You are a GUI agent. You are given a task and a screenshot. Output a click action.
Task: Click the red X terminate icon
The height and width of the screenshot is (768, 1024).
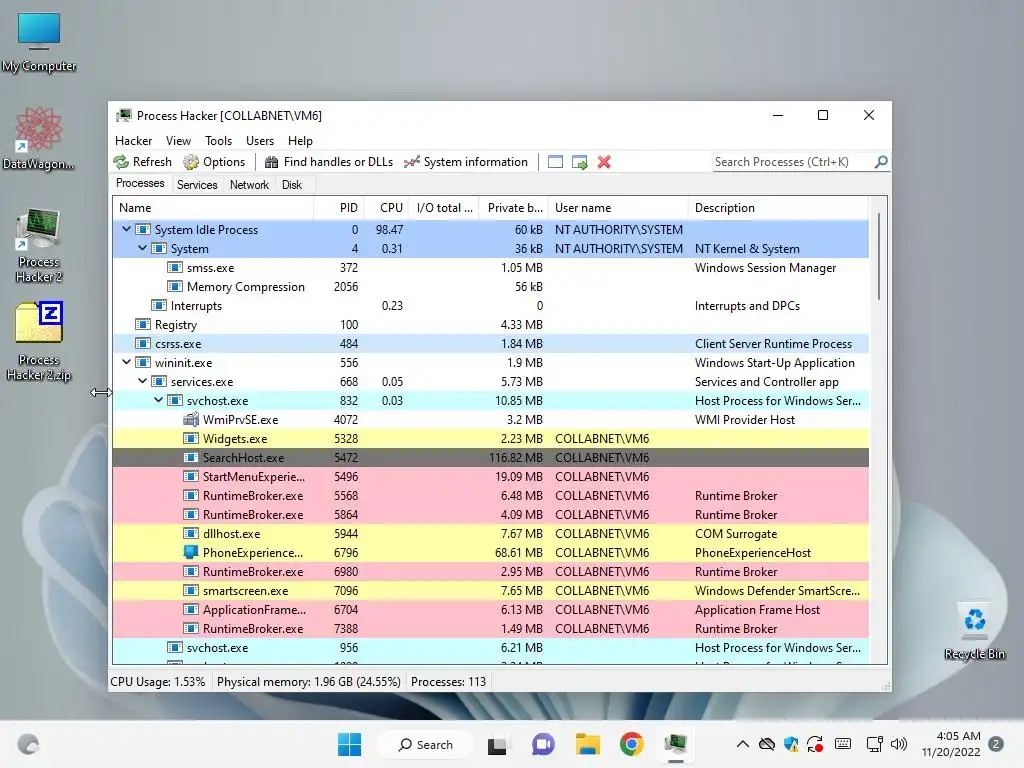(x=604, y=162)
